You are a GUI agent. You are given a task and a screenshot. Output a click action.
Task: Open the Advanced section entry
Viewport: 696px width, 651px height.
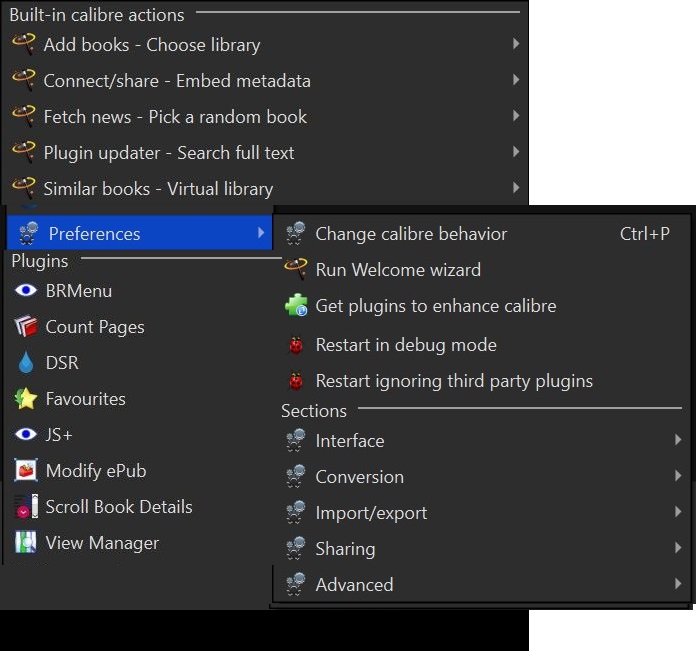(482, 584)
